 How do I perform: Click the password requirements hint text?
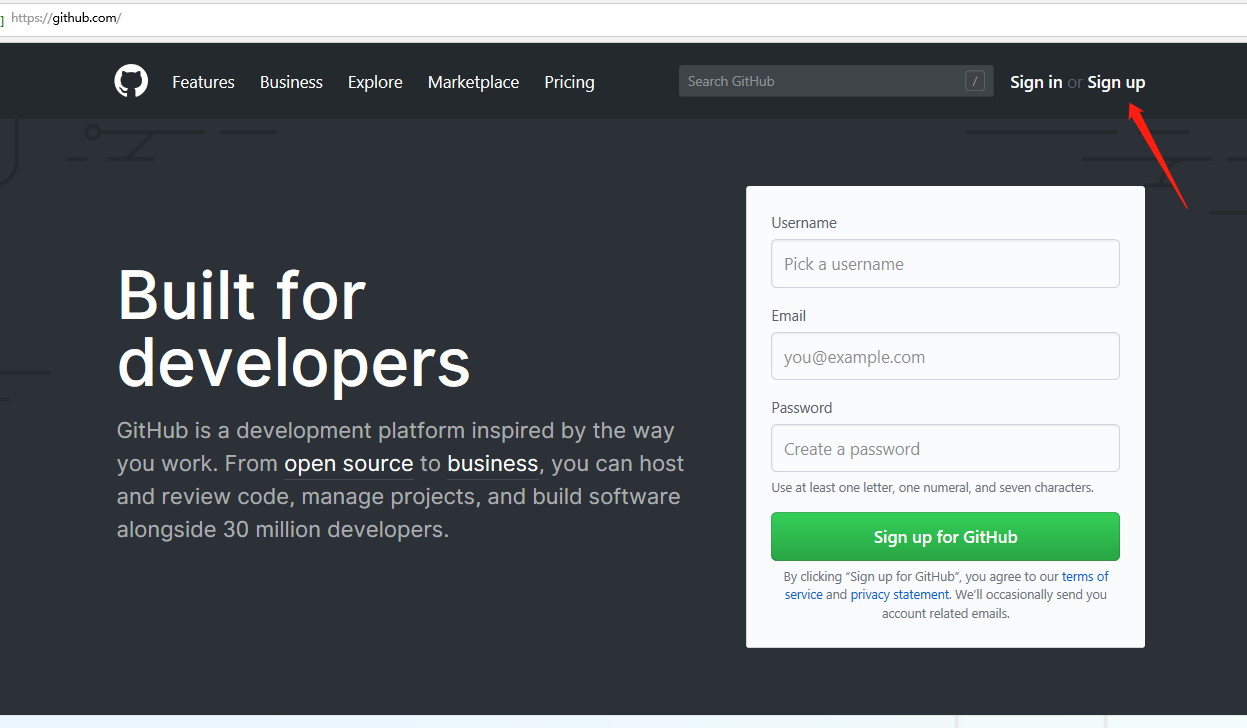(932, 488)
